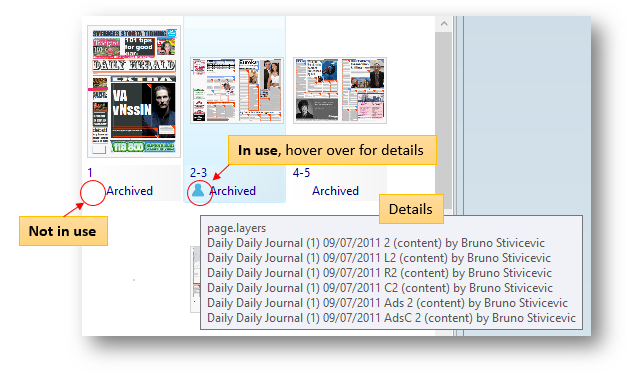Click the partly hidden thumbnail beside the tooltip
The width and height of the screenshot is (627, 376).
tap(195, 279)
